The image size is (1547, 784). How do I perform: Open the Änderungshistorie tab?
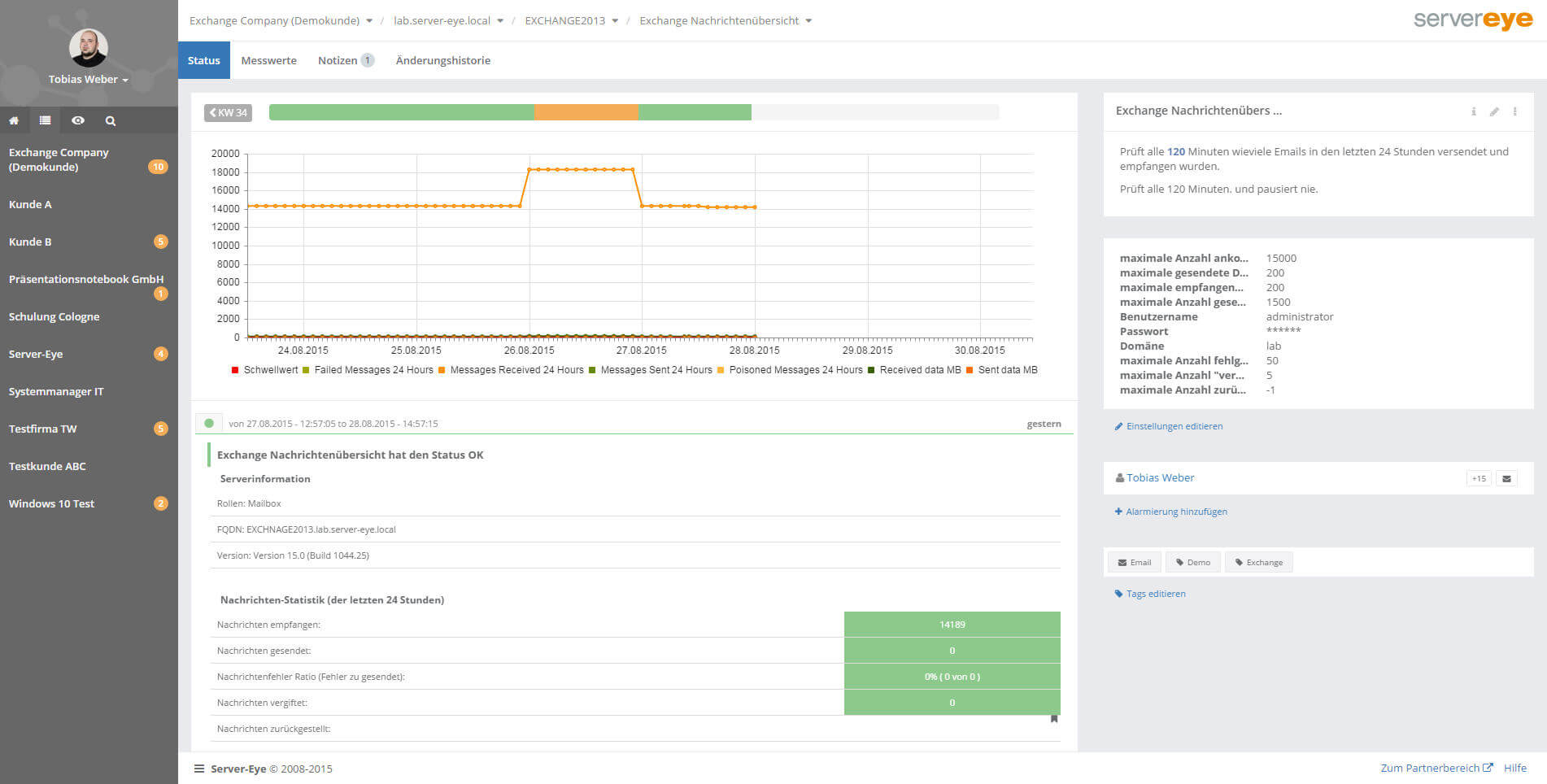coord(442,60)
